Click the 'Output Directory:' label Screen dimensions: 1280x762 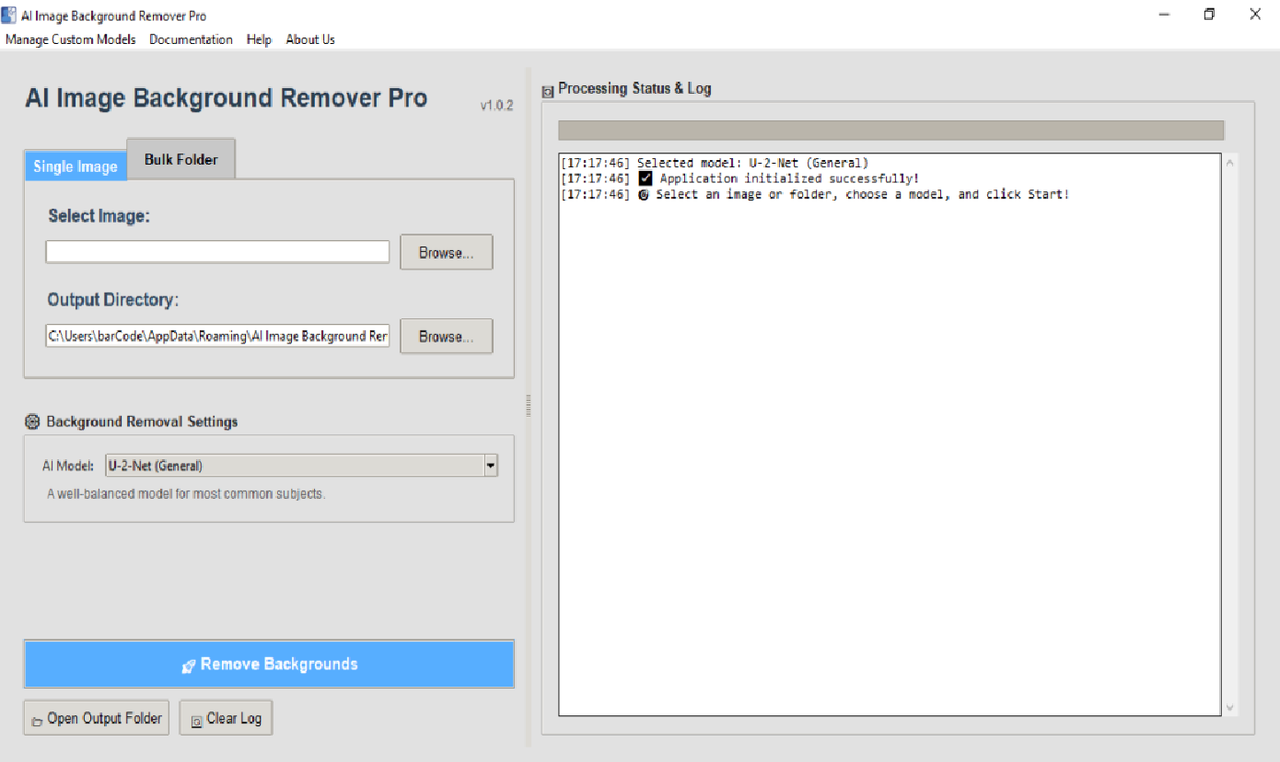[x=113, y=300]
